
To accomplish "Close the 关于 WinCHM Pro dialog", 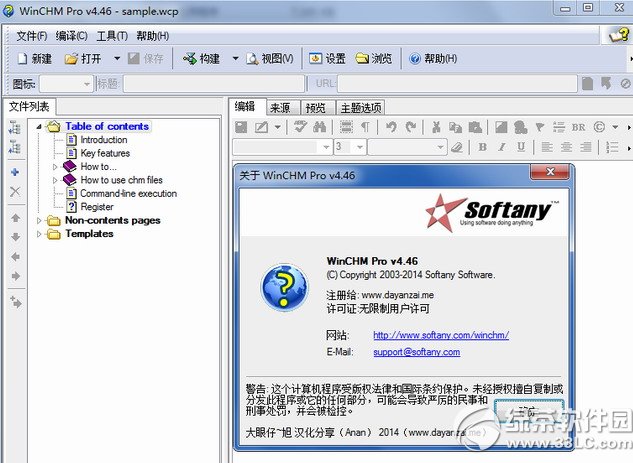I will (550, 172).
